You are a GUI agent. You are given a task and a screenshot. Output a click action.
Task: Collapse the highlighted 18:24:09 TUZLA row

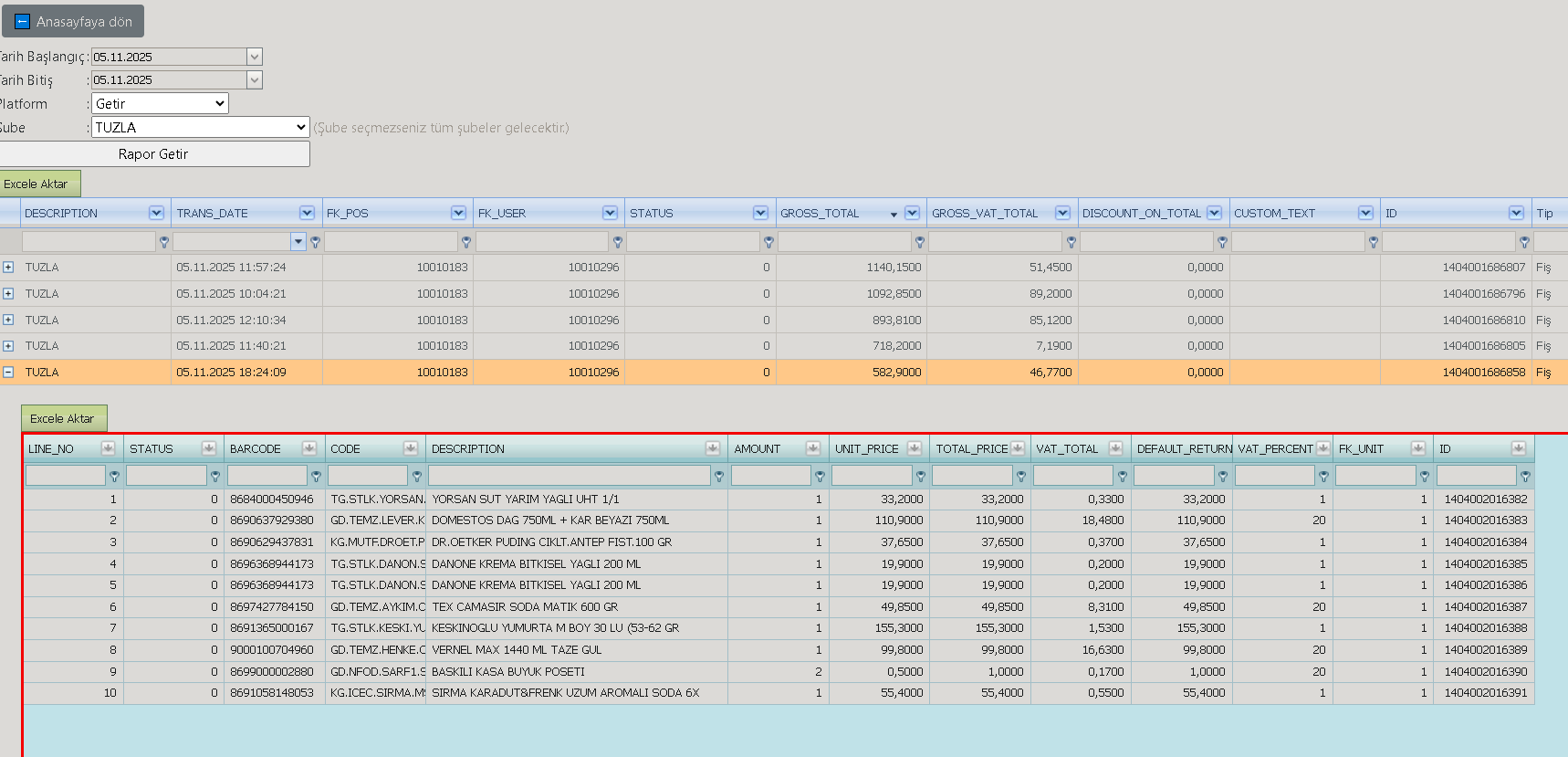[8, 373]
